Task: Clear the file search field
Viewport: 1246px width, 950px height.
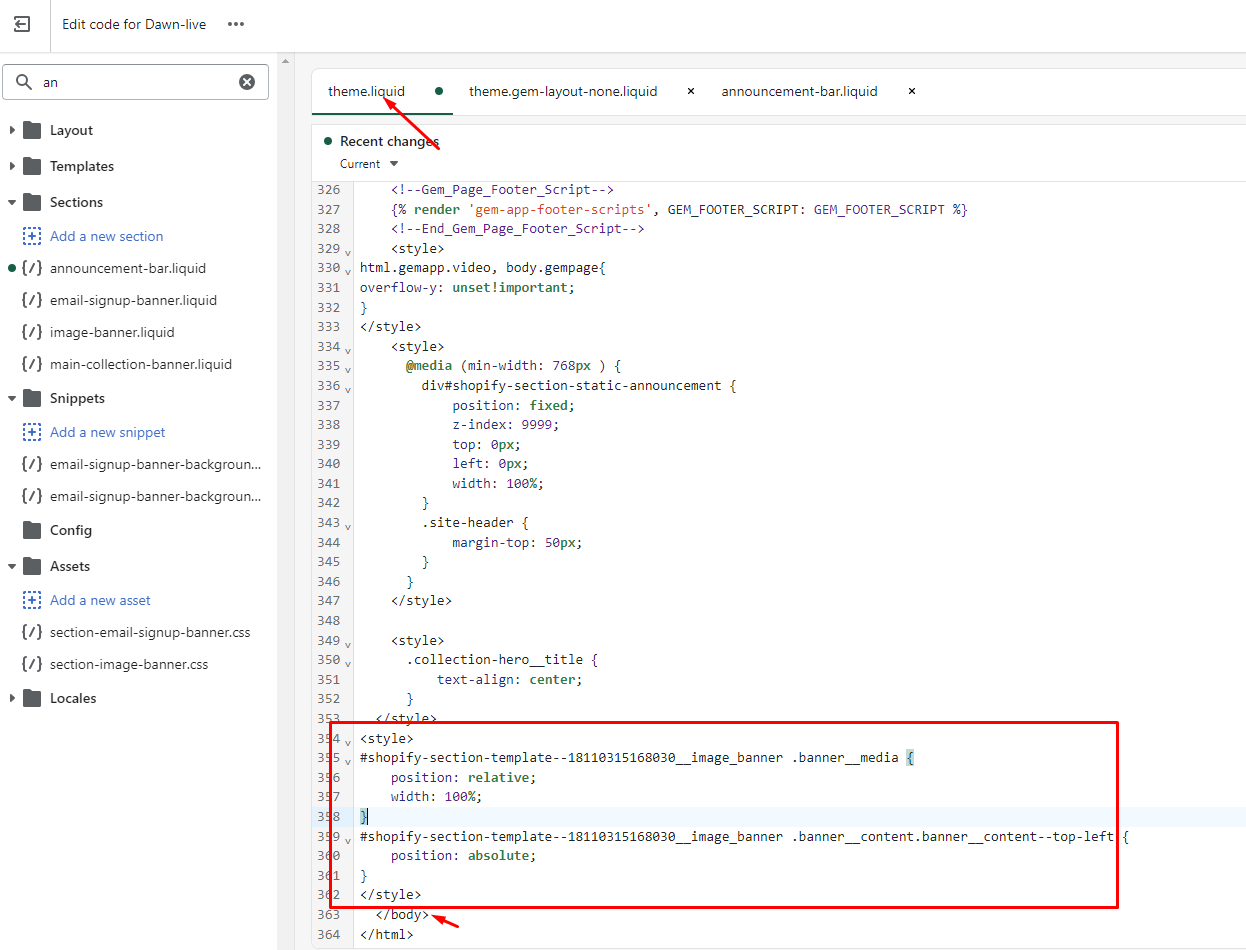Action: [247, 82]
